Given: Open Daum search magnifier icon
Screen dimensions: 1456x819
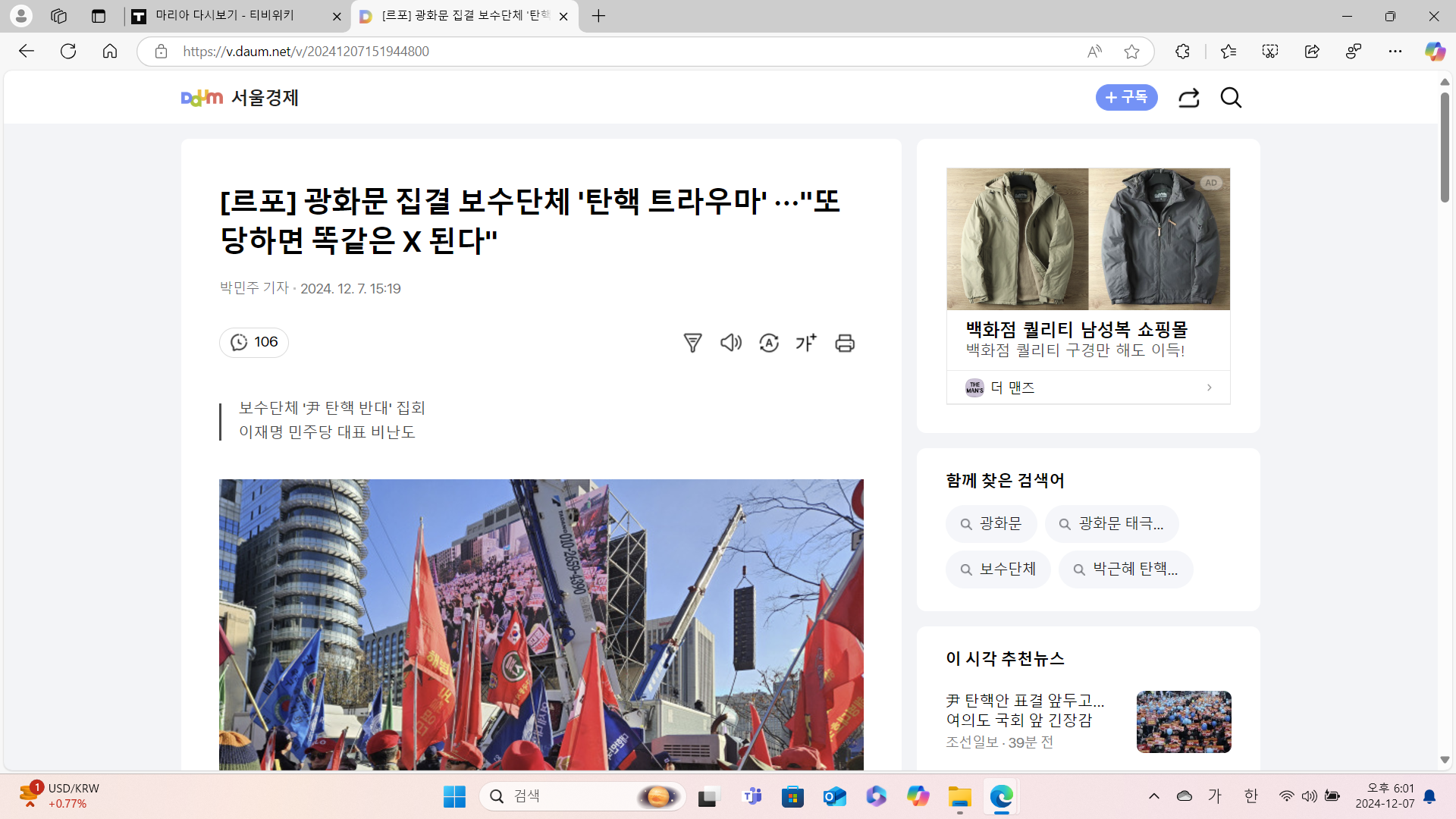Looking at the screenshot, I should (1231, 98).
